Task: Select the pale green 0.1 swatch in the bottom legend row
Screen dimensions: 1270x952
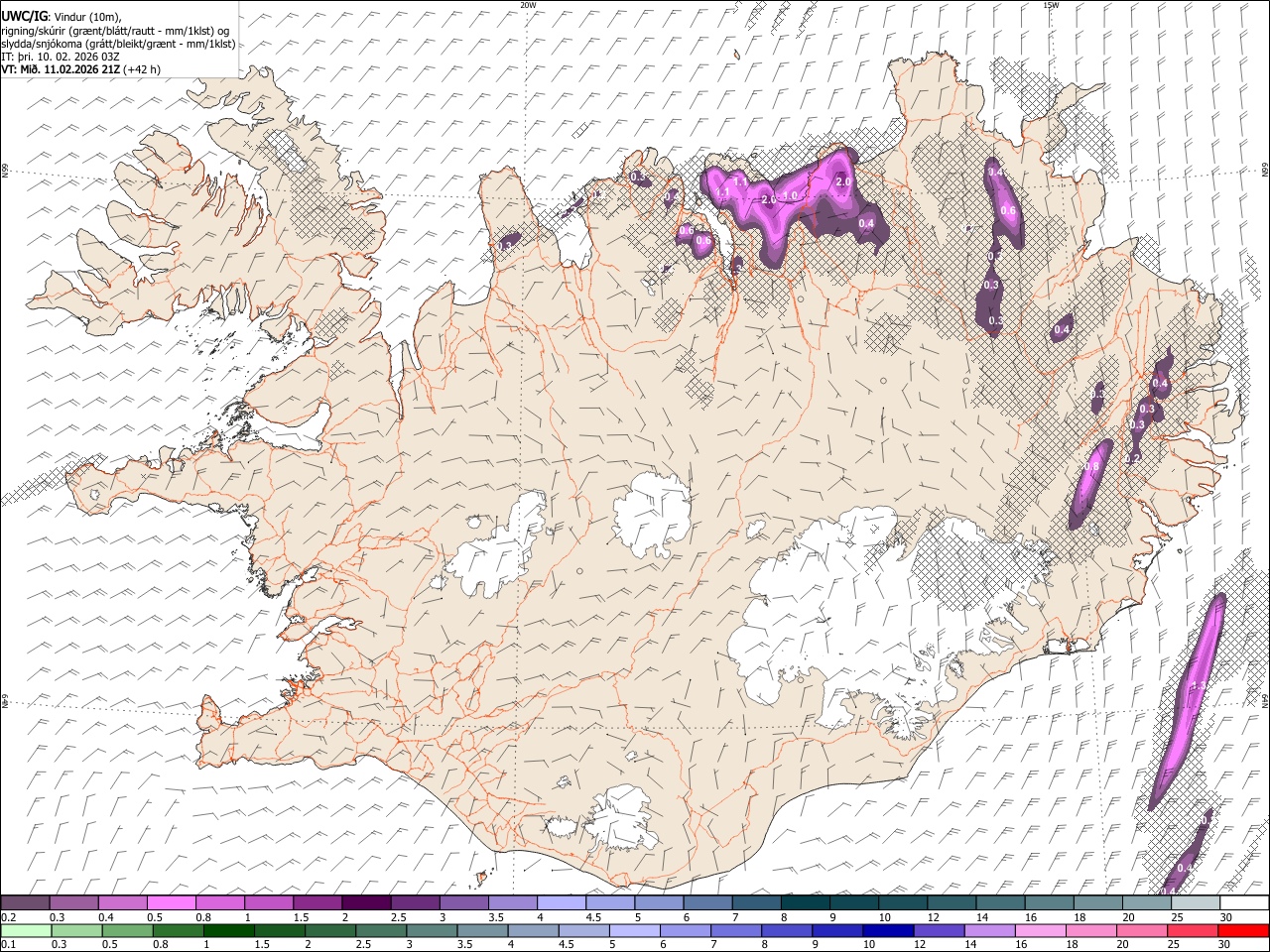Action: 26,930
